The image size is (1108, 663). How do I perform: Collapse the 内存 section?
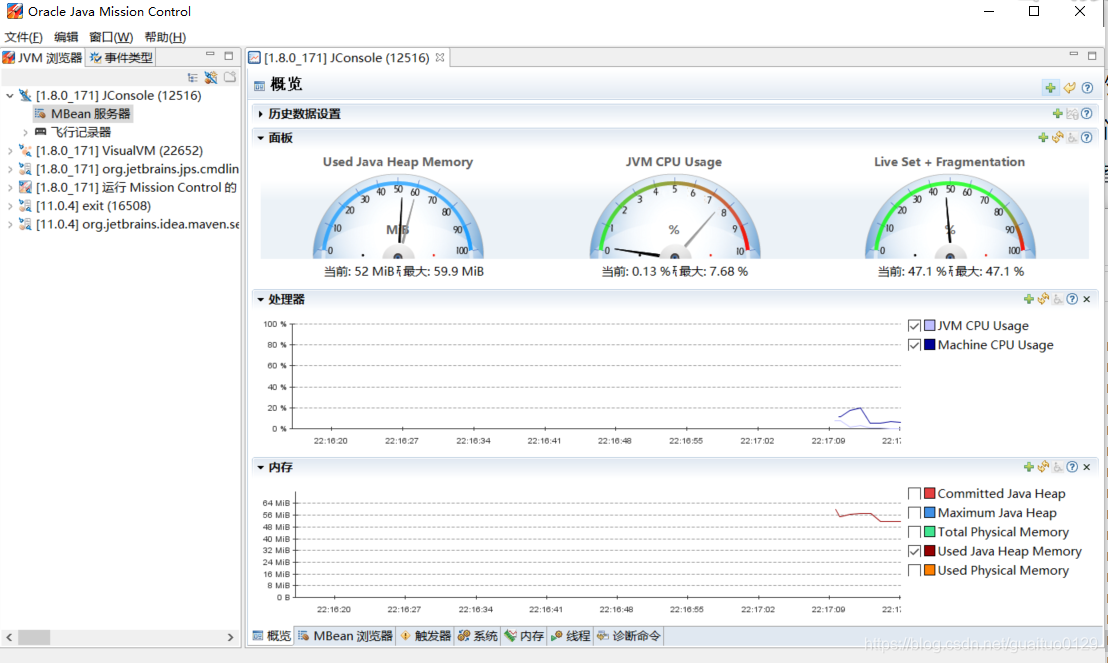[261, 467]
